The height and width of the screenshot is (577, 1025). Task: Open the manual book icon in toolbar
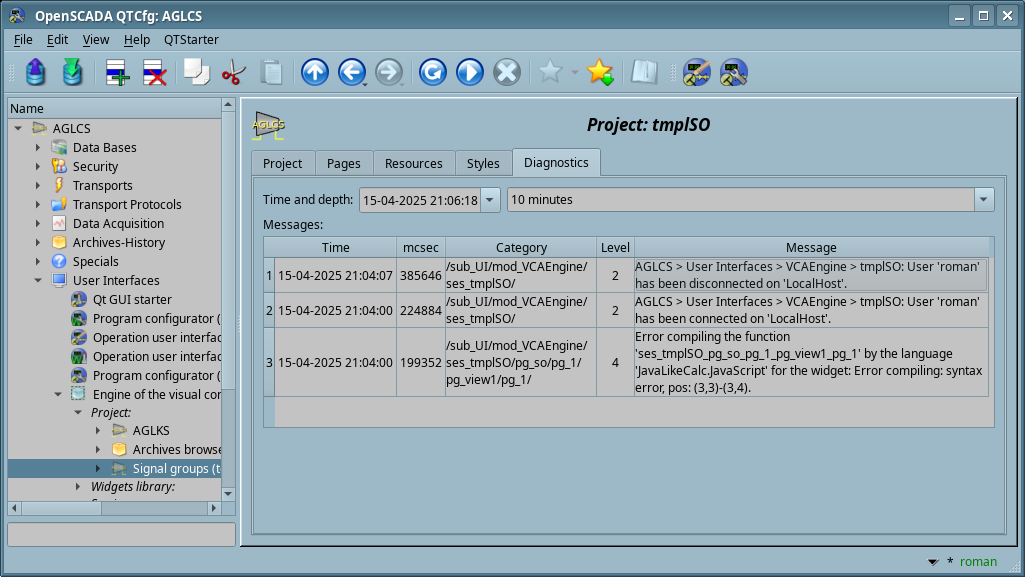644,72
